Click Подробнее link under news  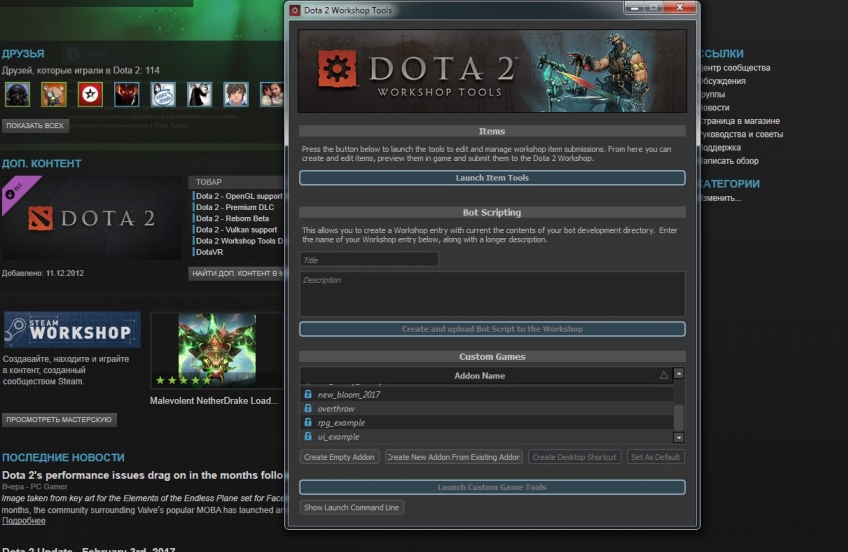[24, 521]
